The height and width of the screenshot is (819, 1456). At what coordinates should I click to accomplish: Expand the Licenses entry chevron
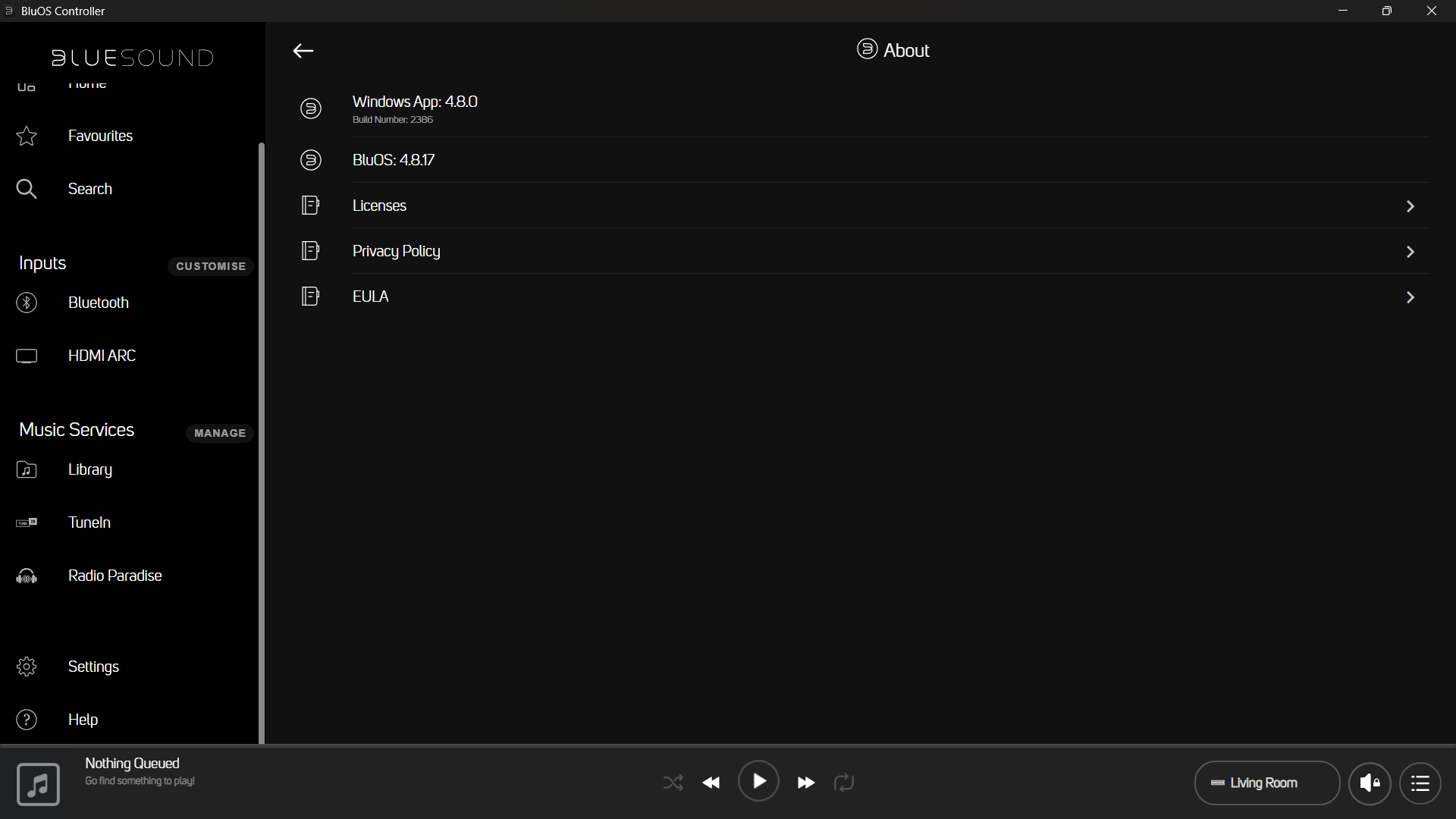tap(1410, 206)
